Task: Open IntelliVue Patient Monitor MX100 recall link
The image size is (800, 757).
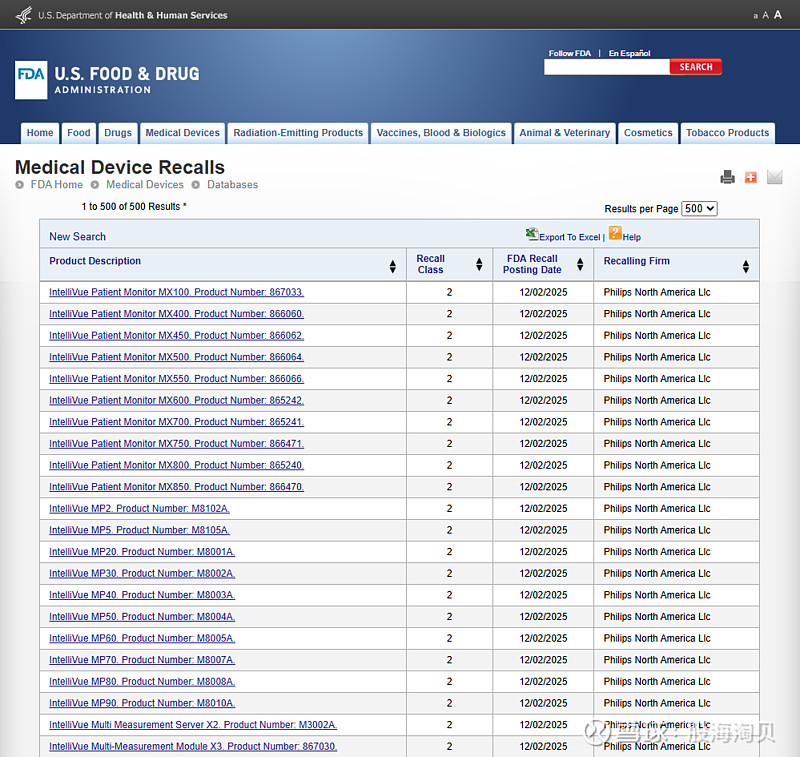Action: click(176, 292)
